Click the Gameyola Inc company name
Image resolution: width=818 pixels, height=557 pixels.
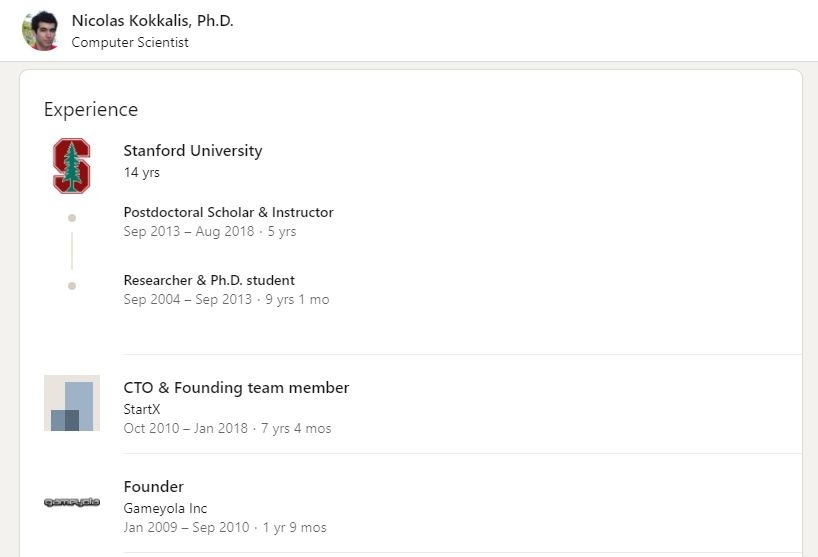(x=165, y=508)
